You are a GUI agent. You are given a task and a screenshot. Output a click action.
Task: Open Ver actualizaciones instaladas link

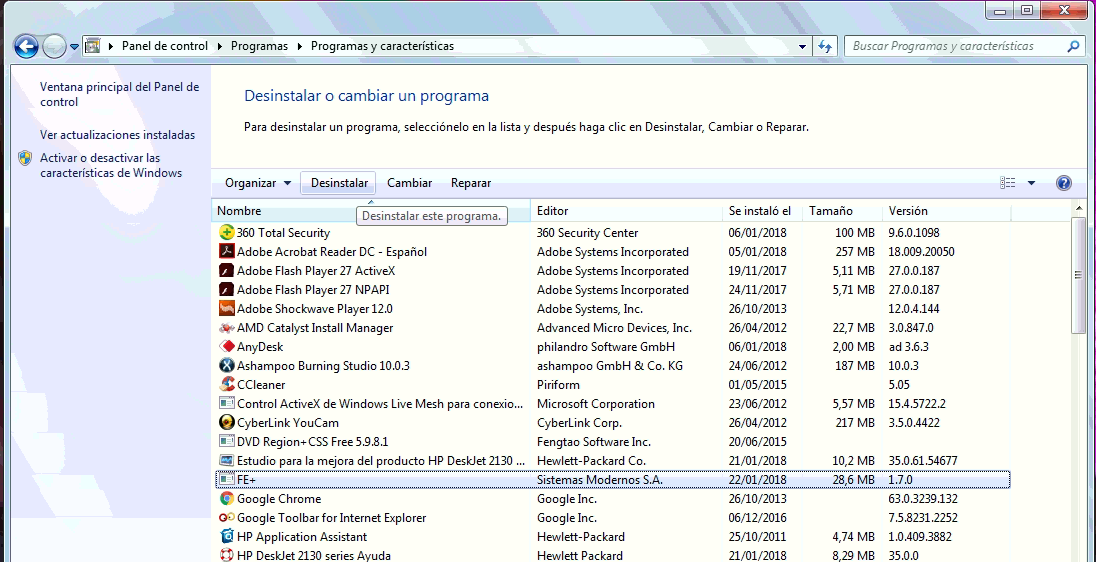(x=117, y=135)
